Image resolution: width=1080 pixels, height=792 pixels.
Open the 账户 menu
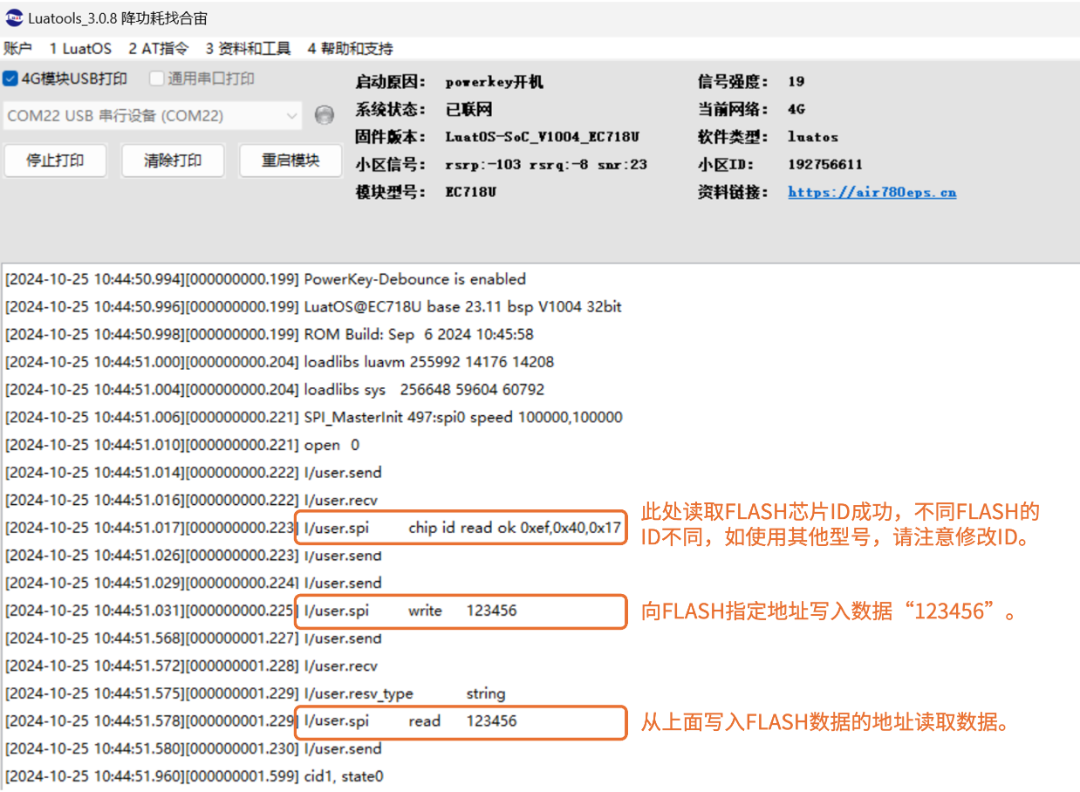click(x=20, y=48)
